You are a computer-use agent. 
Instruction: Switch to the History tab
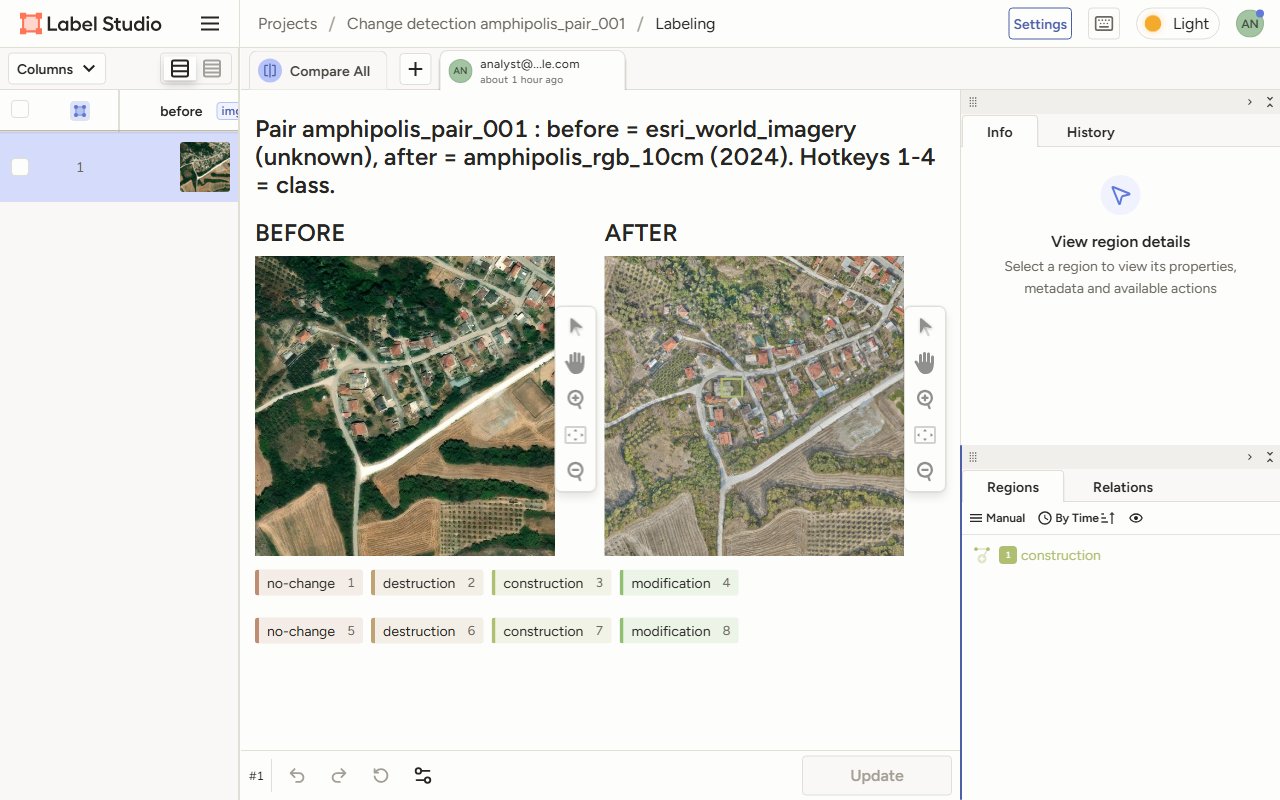click(x=1090, y=132)
